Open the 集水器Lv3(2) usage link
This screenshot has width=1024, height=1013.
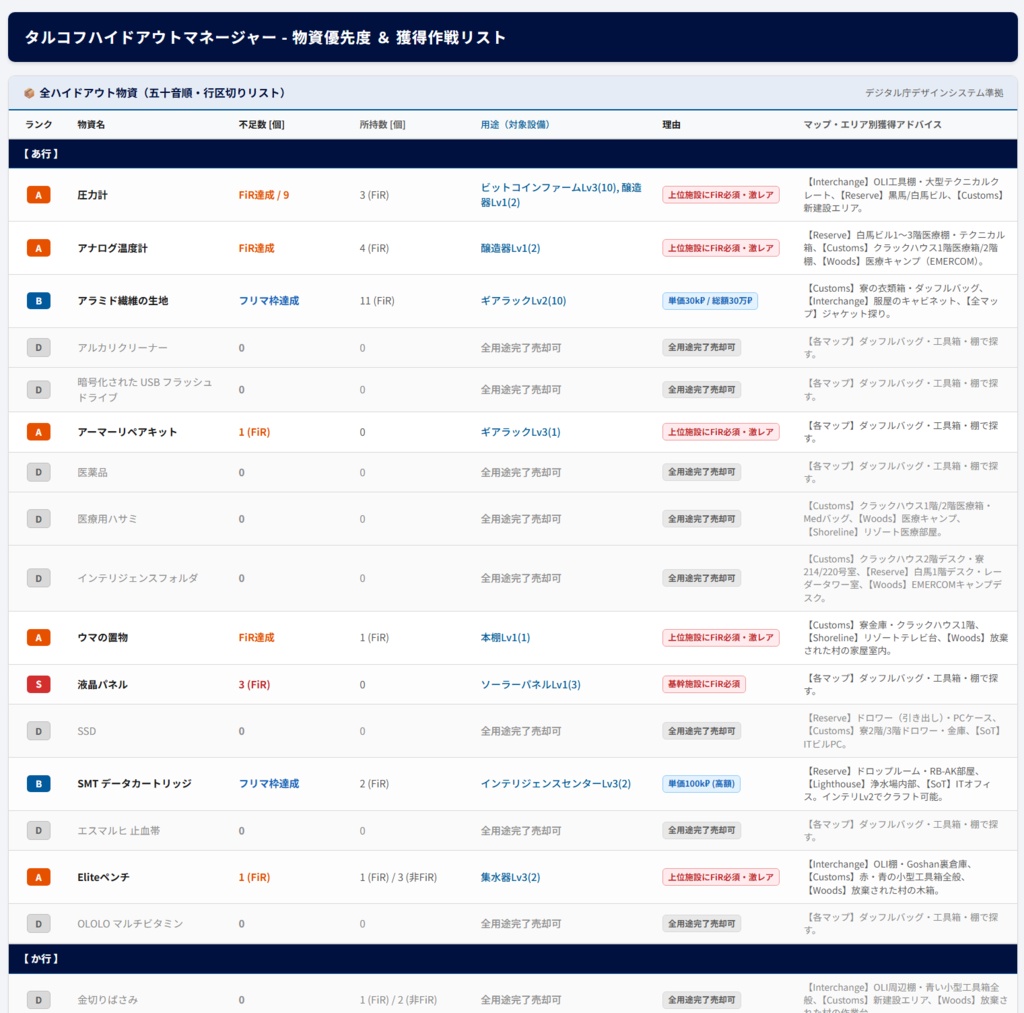point(510,877)
